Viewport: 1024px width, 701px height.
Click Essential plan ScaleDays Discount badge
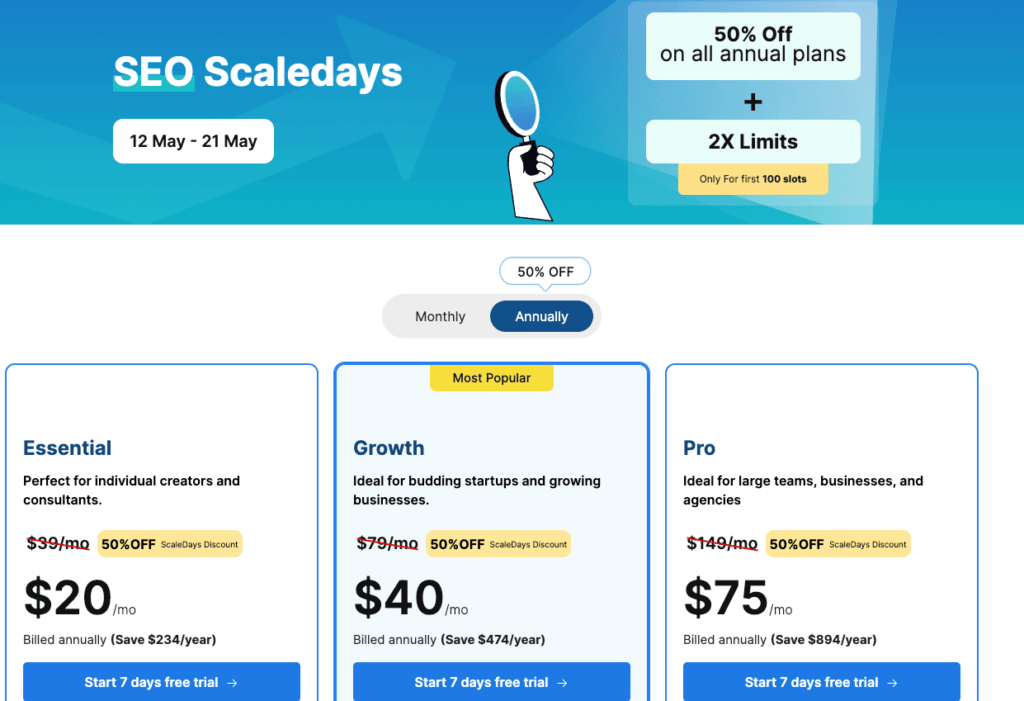click(170, 544)
